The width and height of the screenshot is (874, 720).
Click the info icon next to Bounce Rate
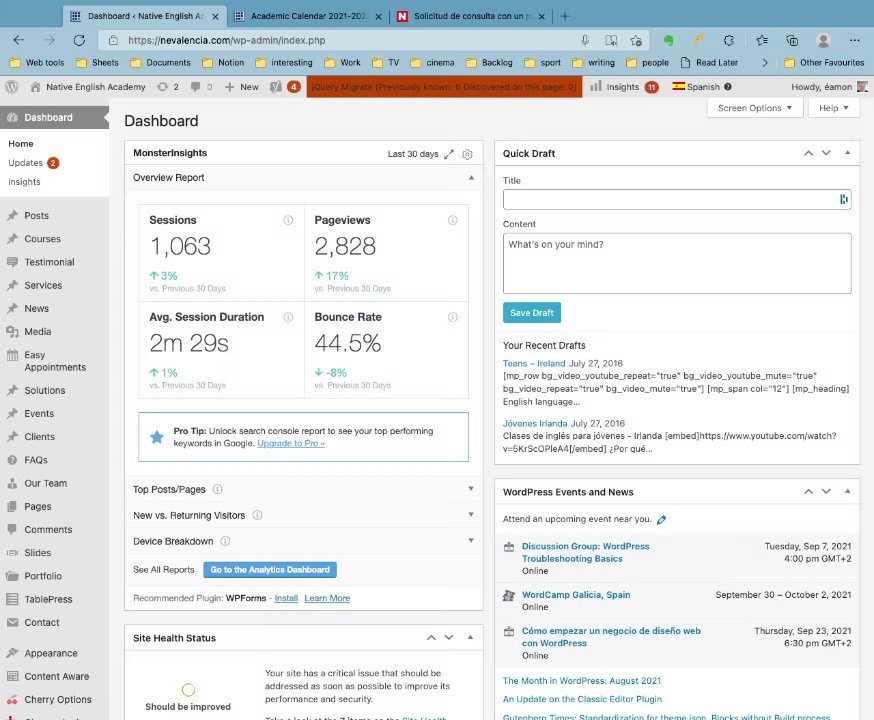click(x=453, y=317)
